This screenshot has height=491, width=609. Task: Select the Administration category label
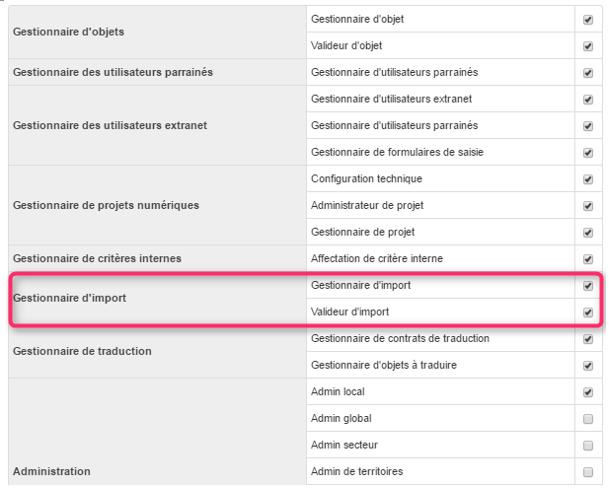[x=52, y=471]
